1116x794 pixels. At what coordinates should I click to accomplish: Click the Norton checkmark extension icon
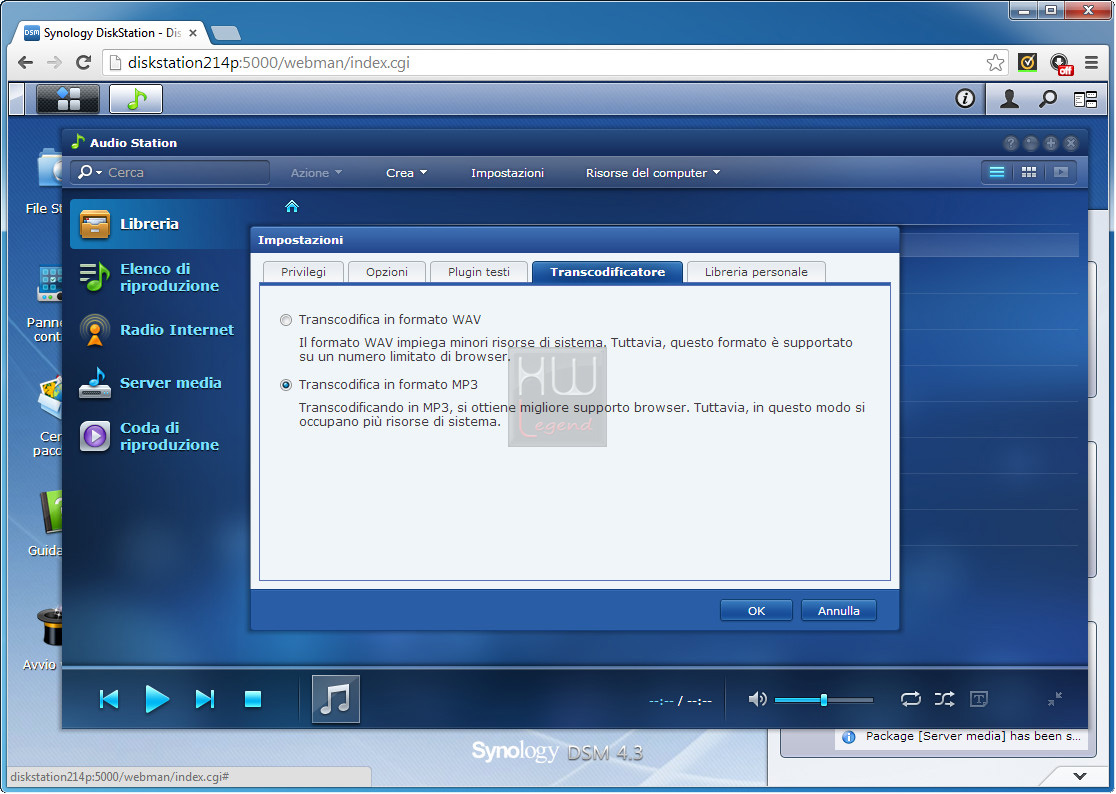point(1027,63)
